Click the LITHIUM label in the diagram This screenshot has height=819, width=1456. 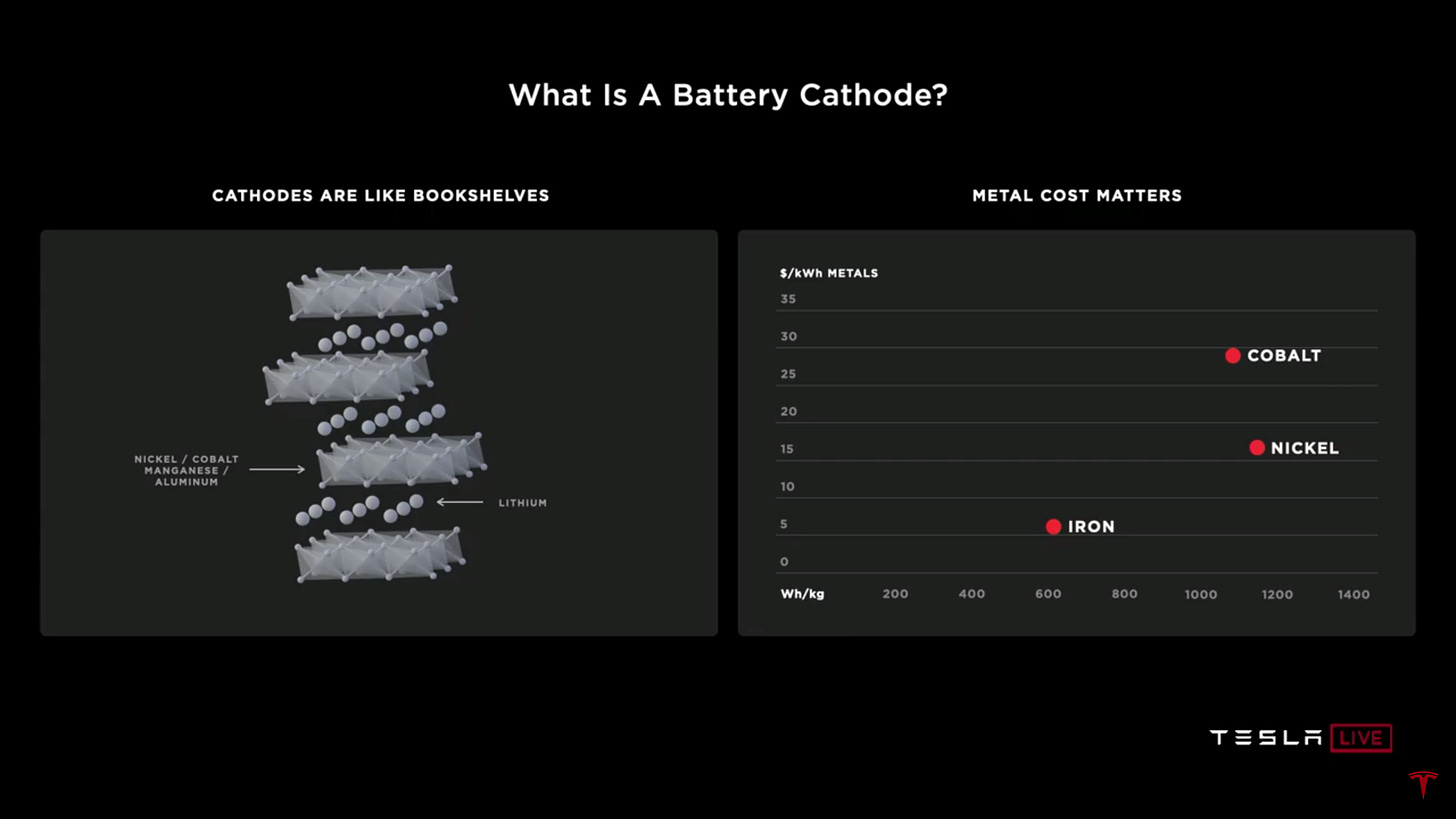523,503
